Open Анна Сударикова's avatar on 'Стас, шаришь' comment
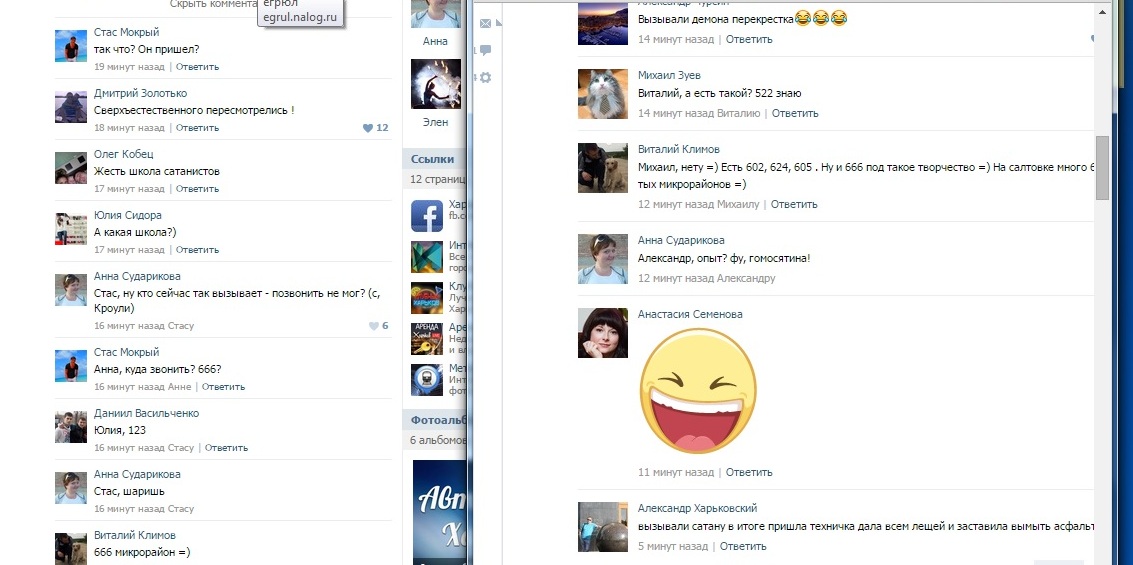Screen dimensions: 1133x565 coord(71,488)
